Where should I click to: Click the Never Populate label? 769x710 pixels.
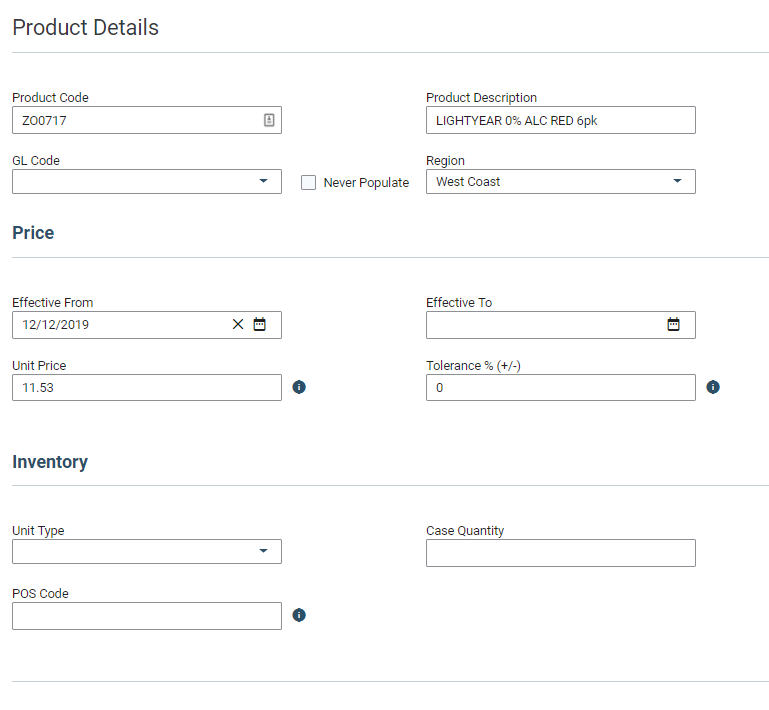[x=366, y=183]
